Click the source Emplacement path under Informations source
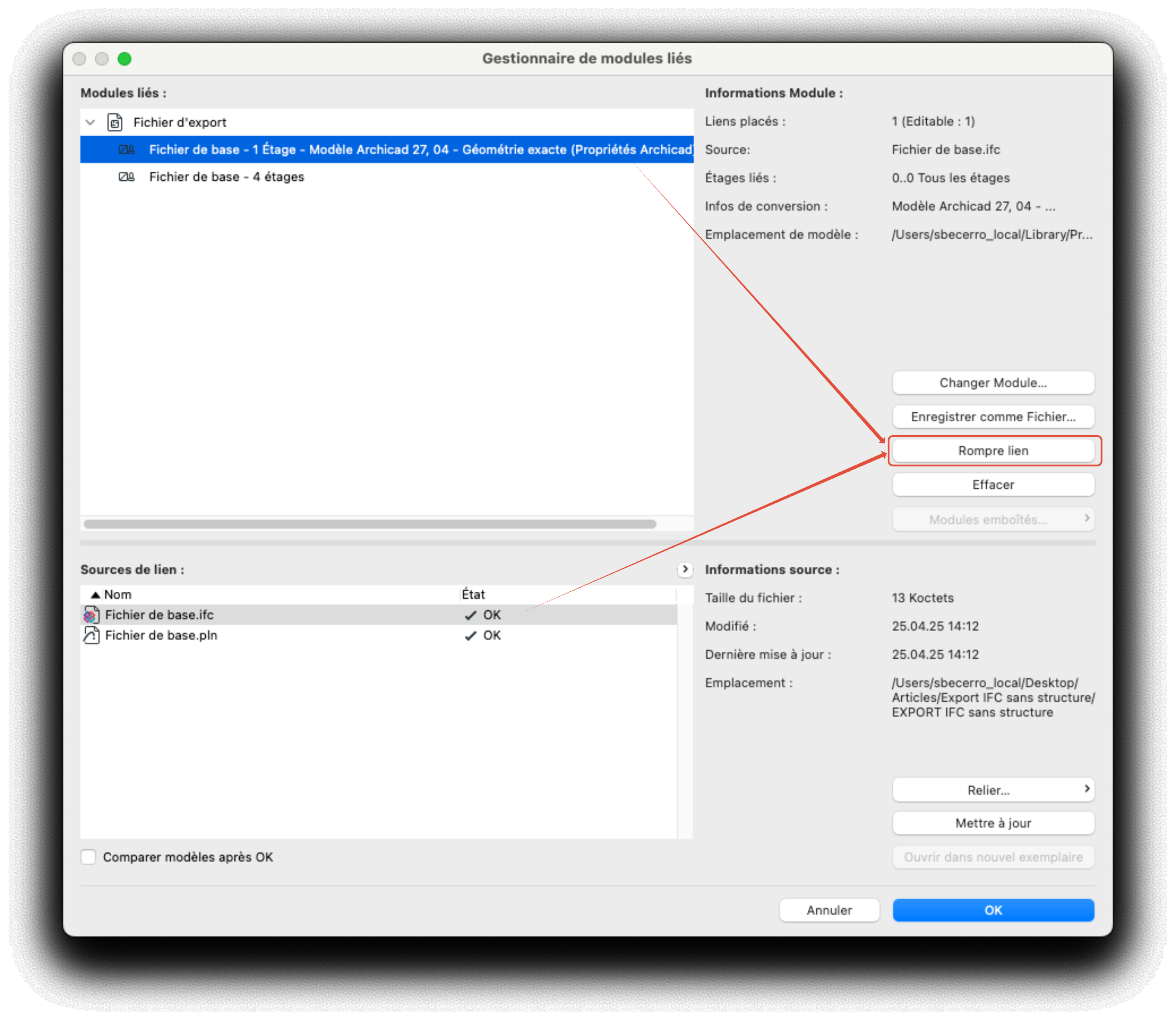1176x1020 pixels. [x=993, y=698]
